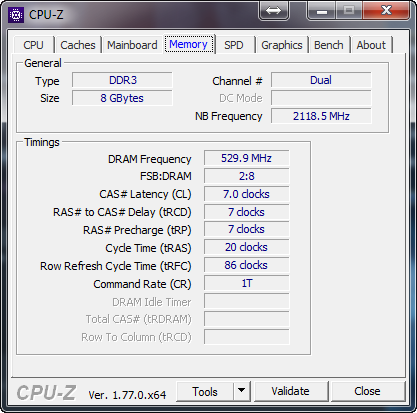Image resolution: width=417 pixels, height=413 pixels.
Task: Click the 'DRAM Frequency' label
Action: point(150,159)
